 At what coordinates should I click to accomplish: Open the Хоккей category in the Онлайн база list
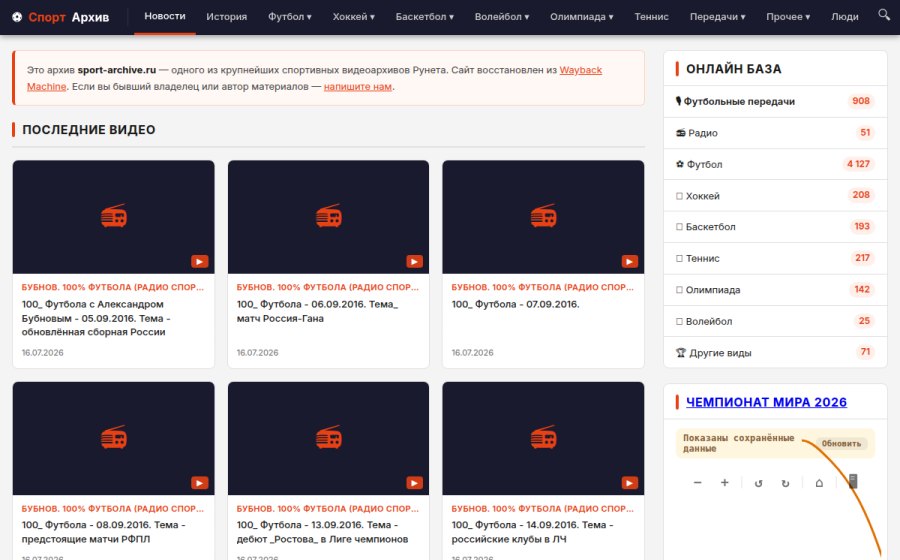click(775, 196)
